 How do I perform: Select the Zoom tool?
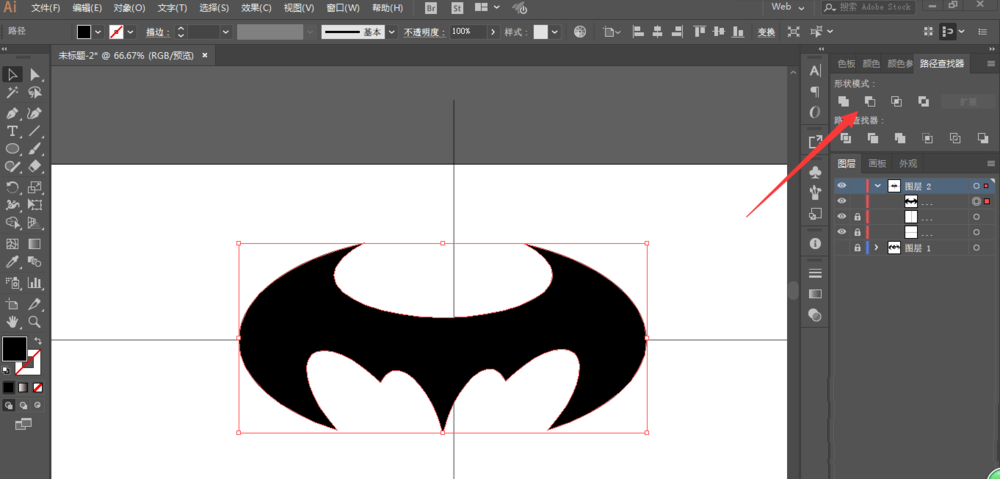35,321
